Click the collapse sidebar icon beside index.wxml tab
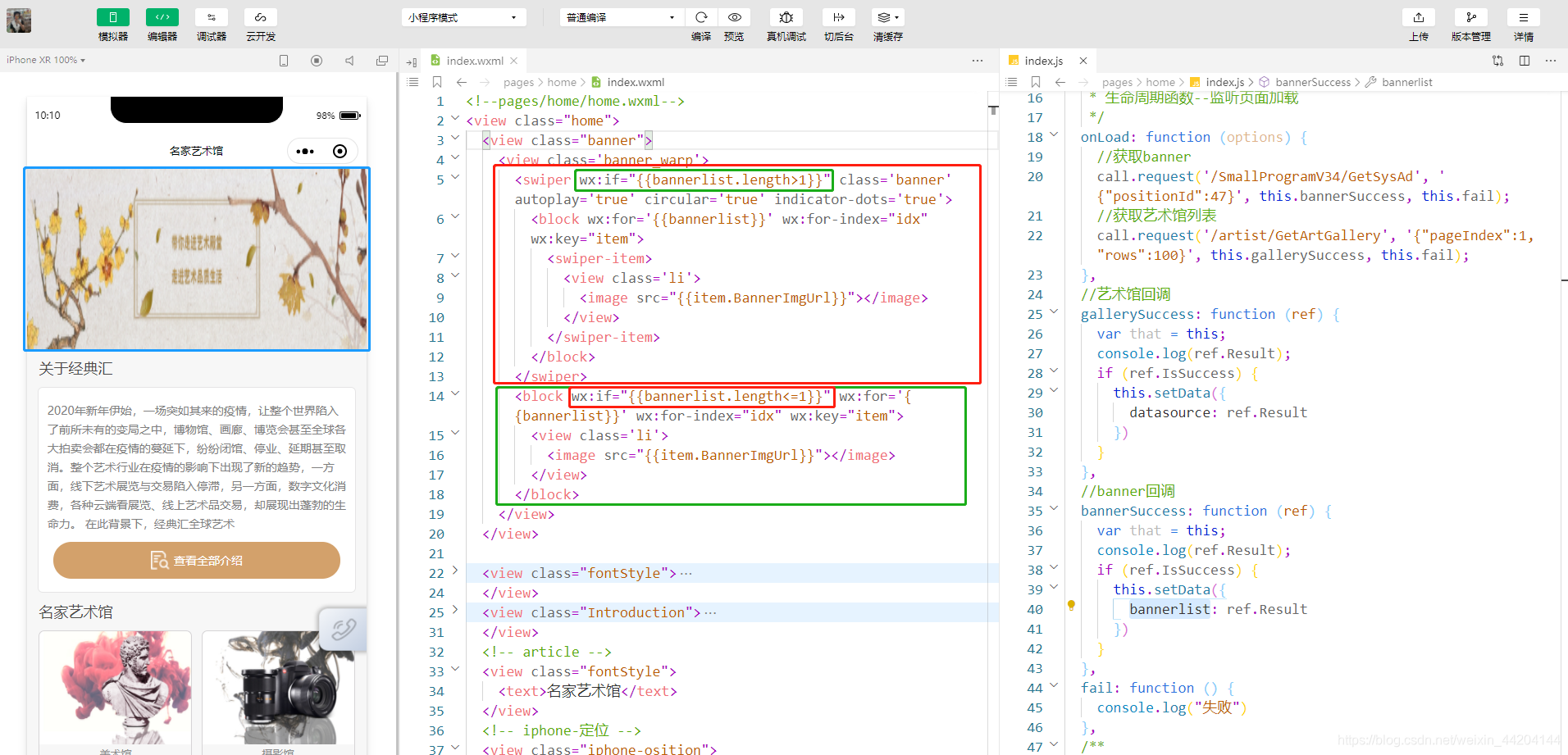The width and height of the screenshot is (1568, 755). (412, 61)
